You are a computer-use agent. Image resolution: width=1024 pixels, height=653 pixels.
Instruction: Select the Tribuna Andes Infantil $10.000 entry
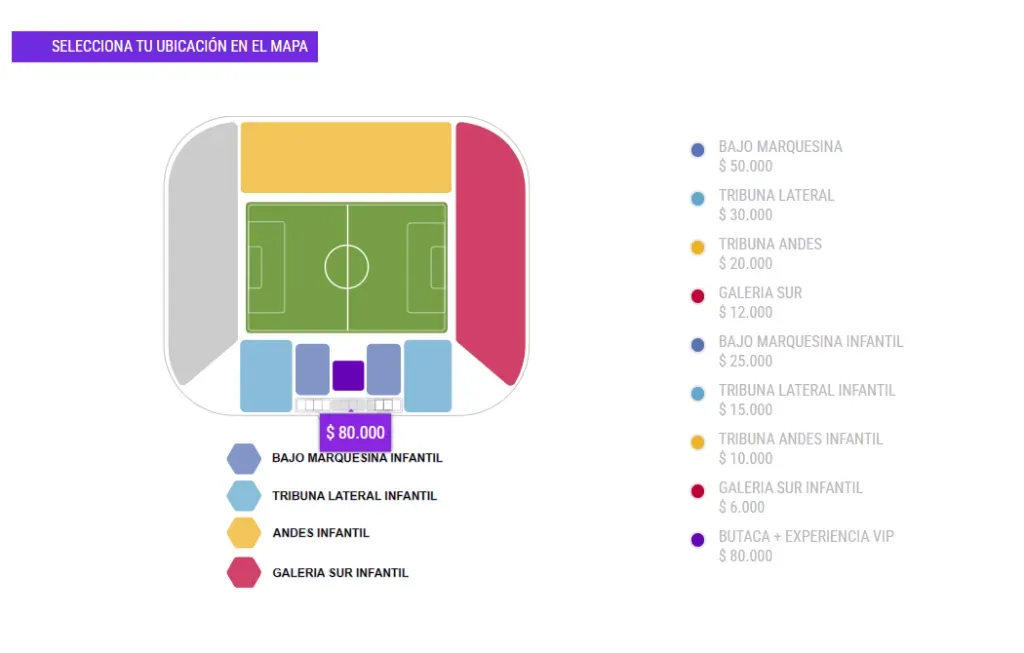pyautogui.click(x=800, y=439)
